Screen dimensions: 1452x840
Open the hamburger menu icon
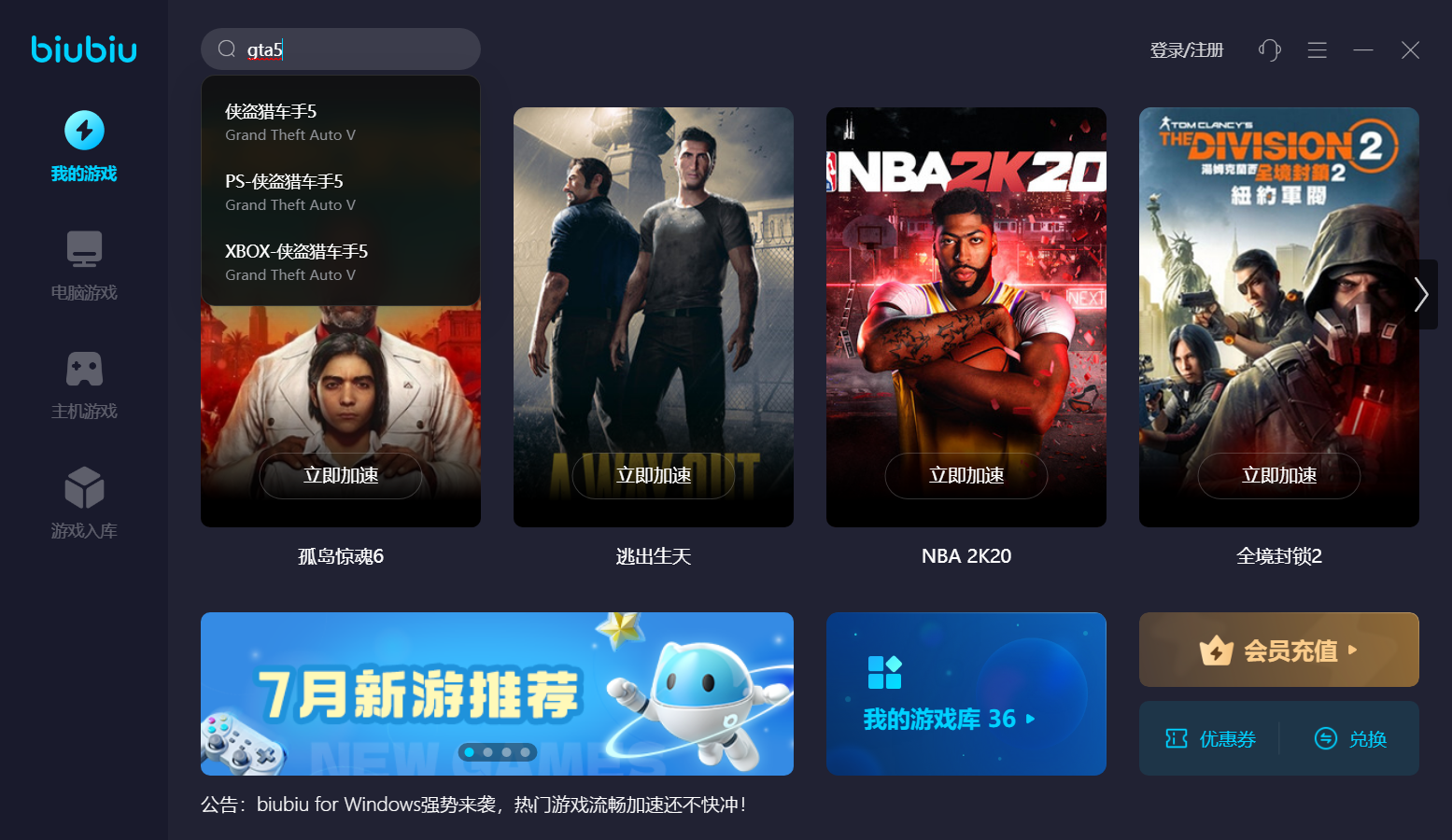[1318, 50]
